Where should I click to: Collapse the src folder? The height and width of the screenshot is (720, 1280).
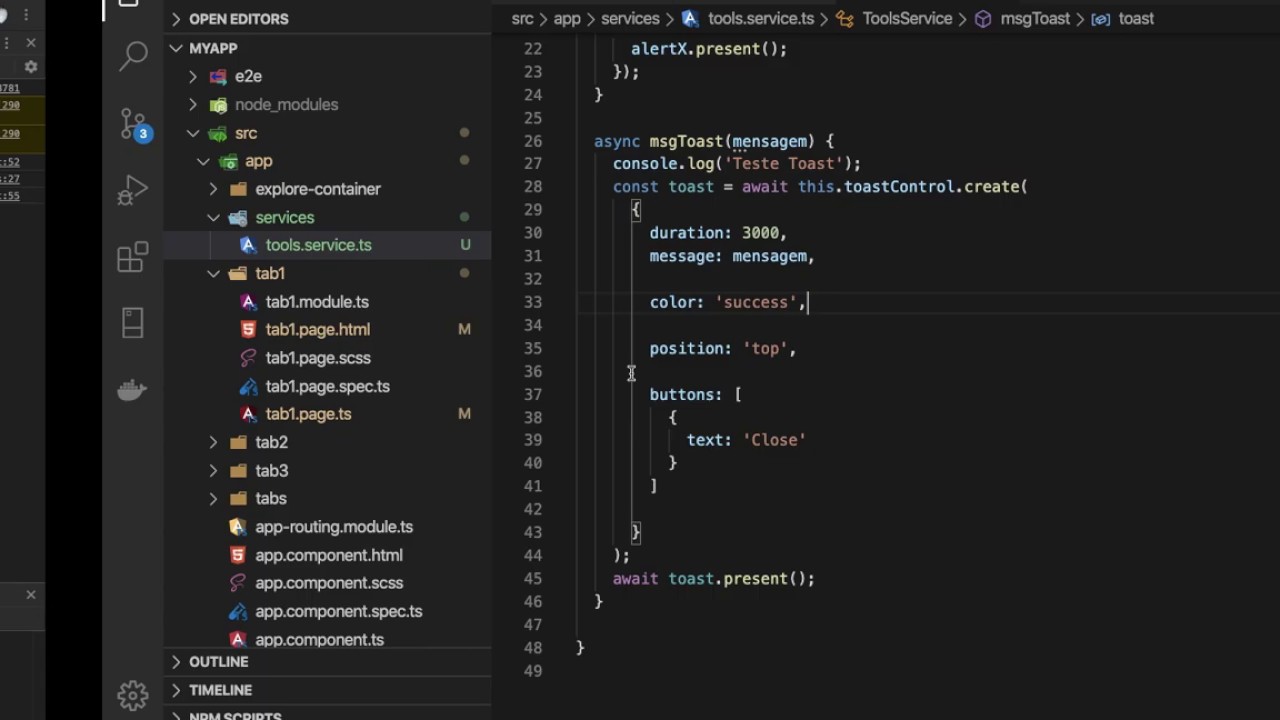click(x=193, y=133)
